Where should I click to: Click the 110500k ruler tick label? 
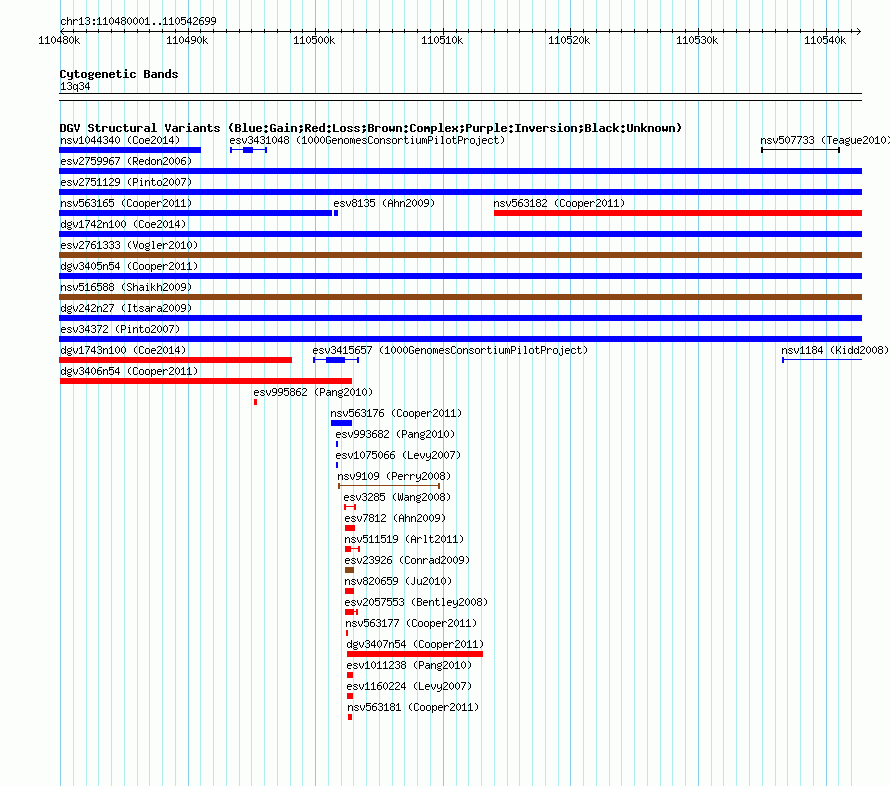tap(314, 41)
